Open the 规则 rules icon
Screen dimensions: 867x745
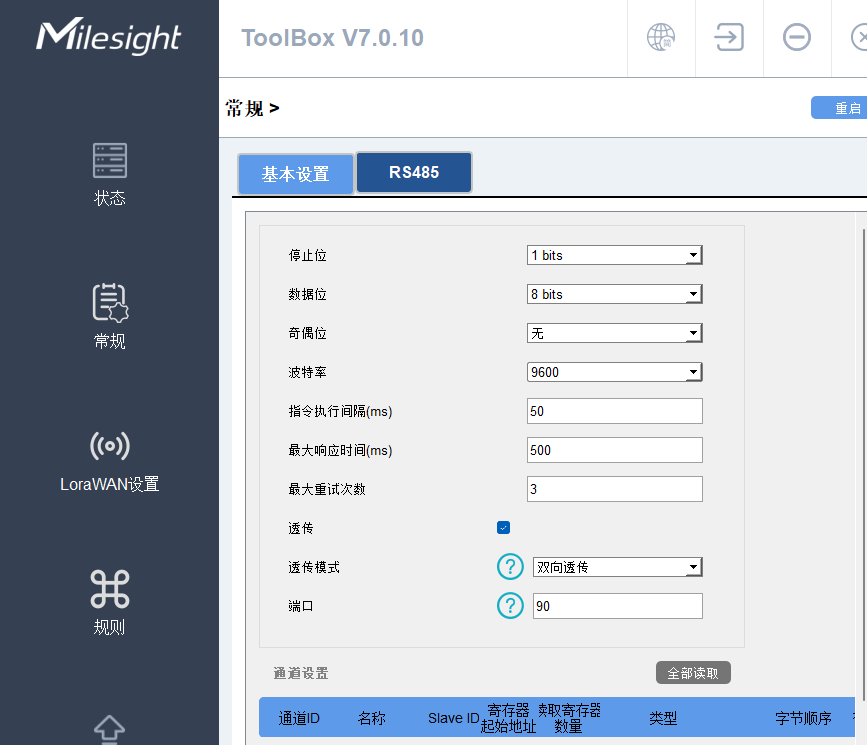[x=109, y=589]
